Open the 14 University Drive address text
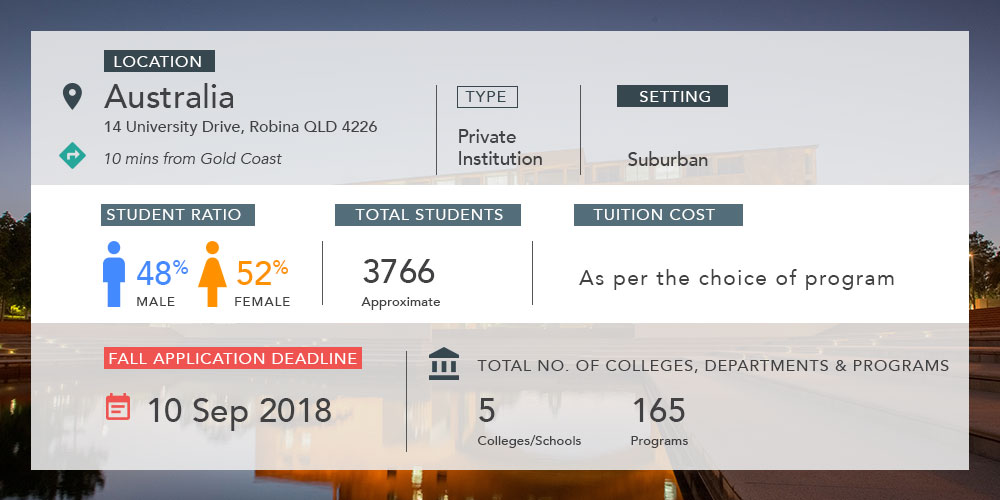The width and height of the screenshot is (1000, 500). pyautogui.click(x=240, y=127)
